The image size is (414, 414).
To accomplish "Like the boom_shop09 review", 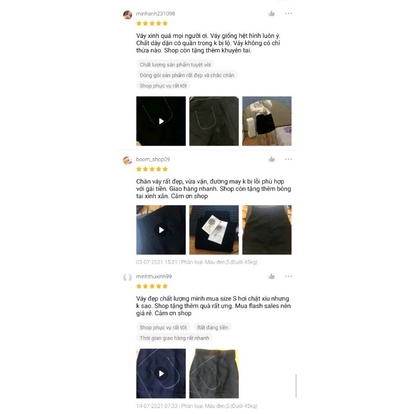I will 272,159.
